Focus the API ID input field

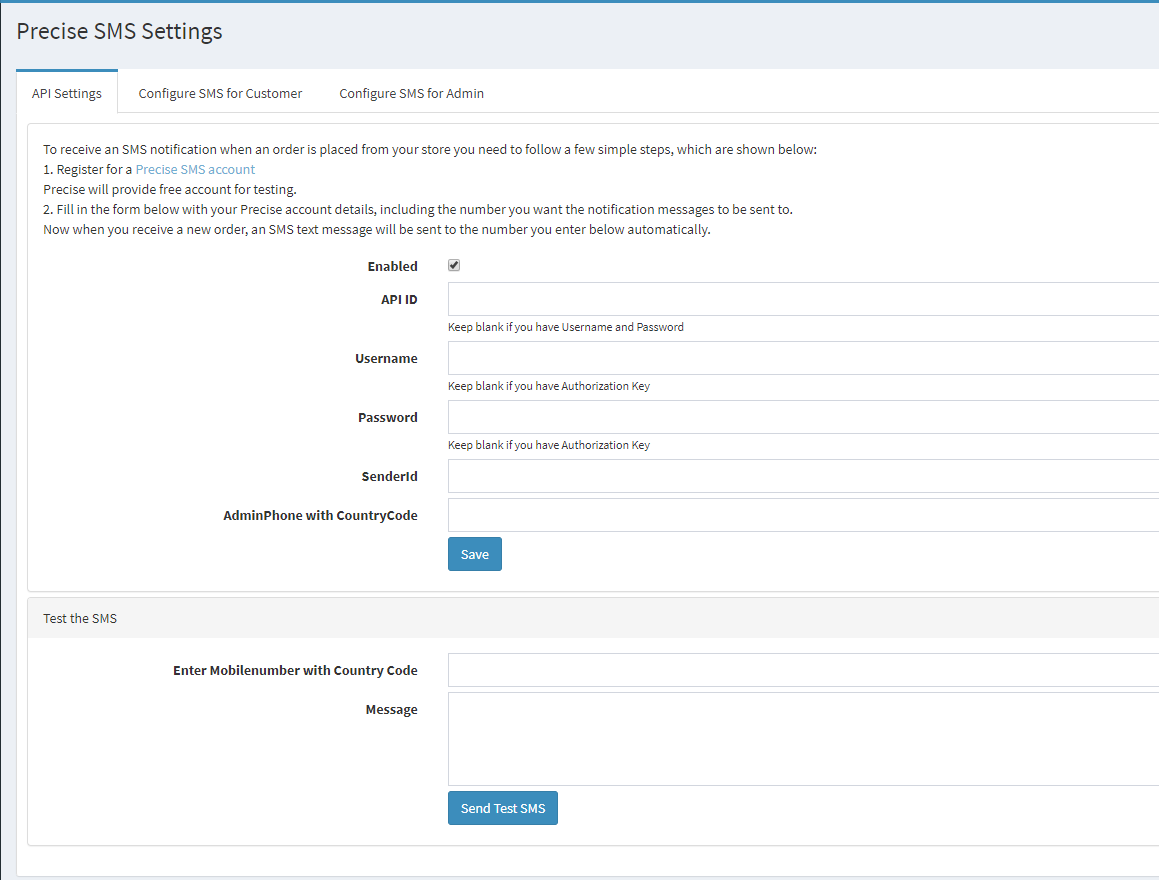click(803, 299)
